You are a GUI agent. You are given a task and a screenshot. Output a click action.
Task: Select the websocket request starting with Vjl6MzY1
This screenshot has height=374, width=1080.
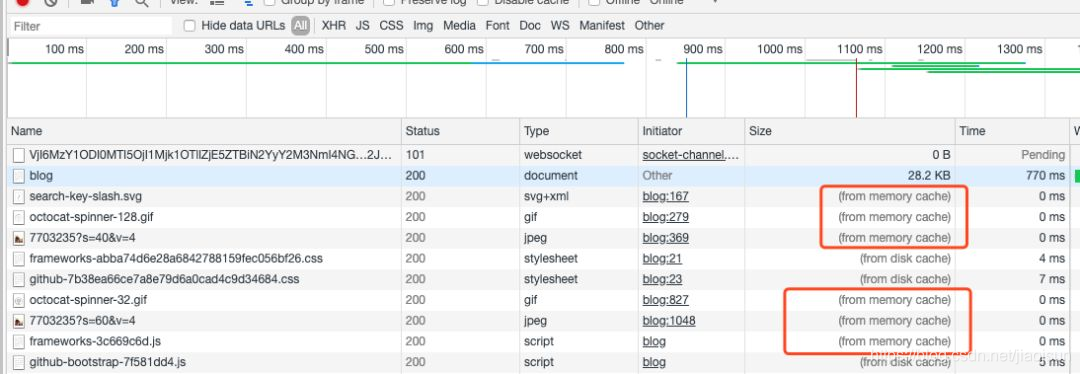pyautogui.click(x=211, y=155)
